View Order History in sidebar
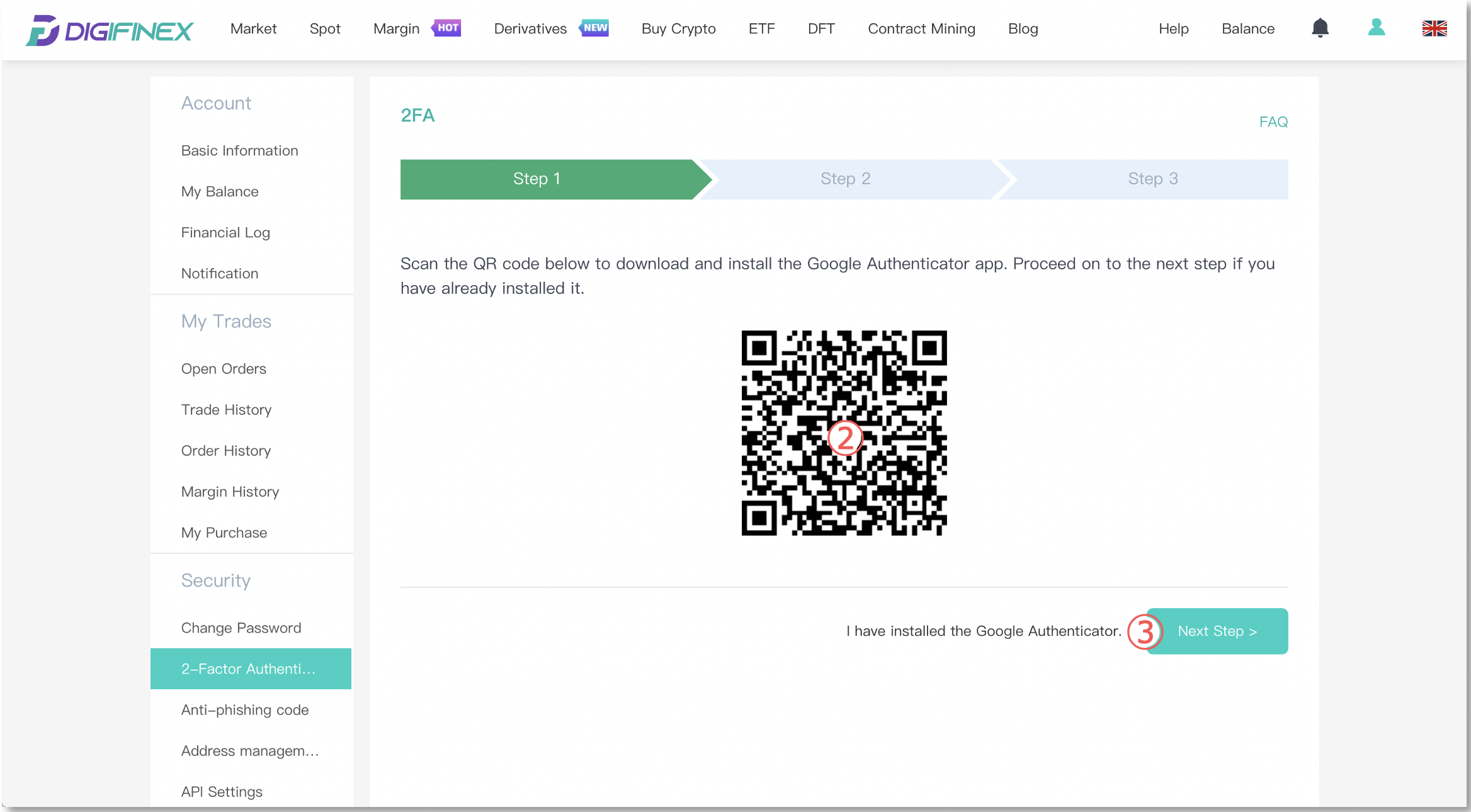Screen dimensions: 1471x812 coord(225,451)
